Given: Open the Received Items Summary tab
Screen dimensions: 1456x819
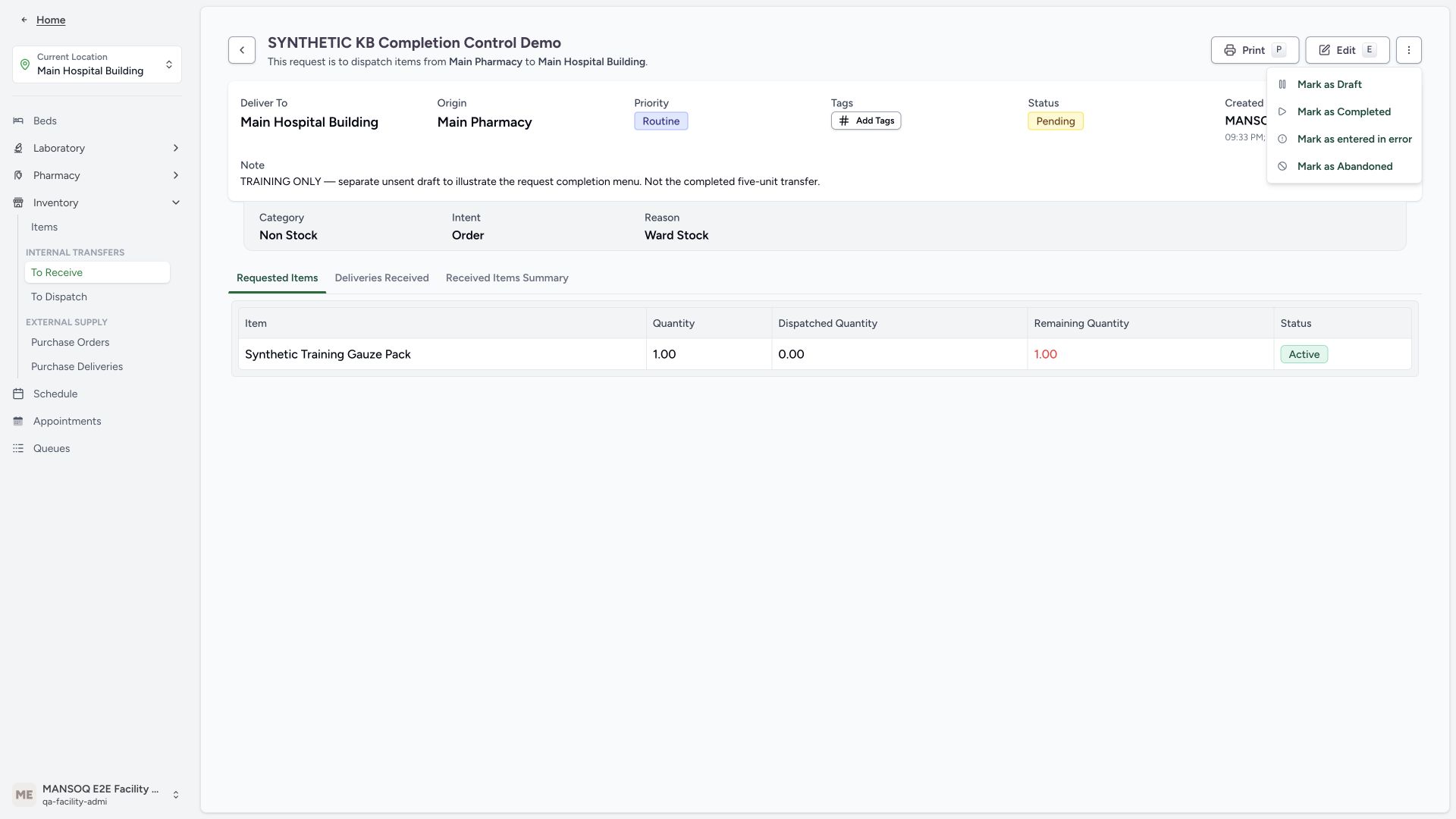Looking at the screenshot, I should (507, 278).
